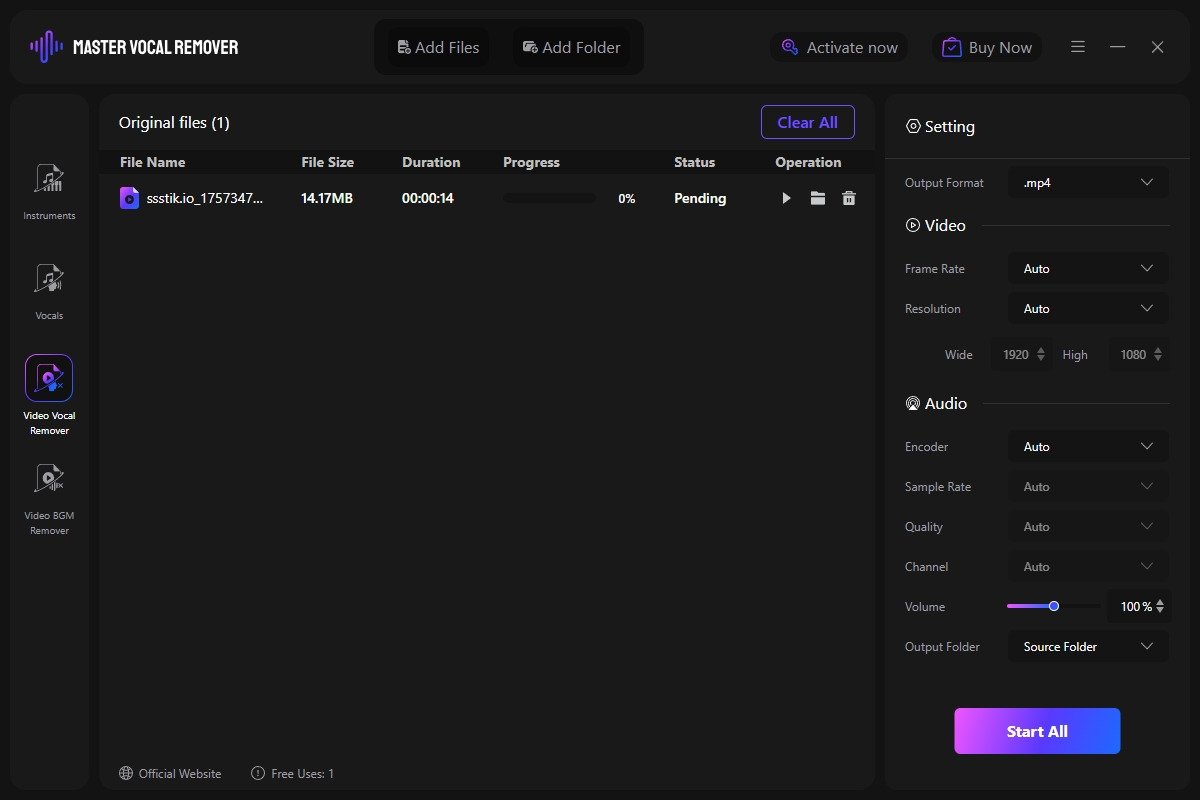This screenshot has height=800, width=1200.
Task: Expand the Resolution dropdown
Action: tap(1088, 309)
